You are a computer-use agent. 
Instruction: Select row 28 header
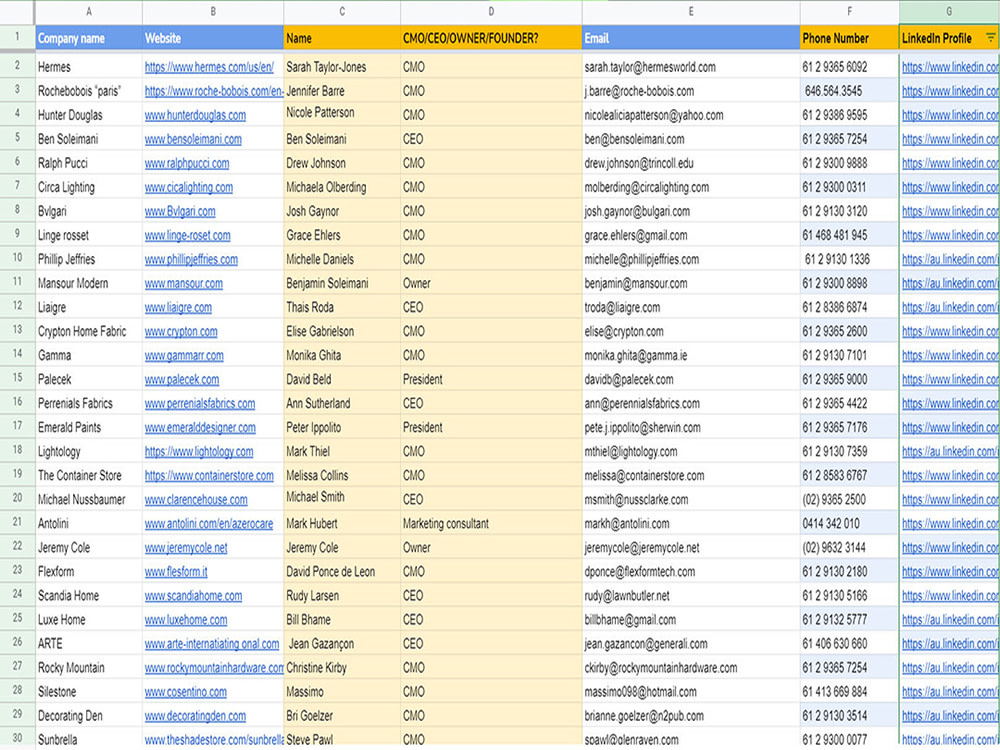[17, 691]
